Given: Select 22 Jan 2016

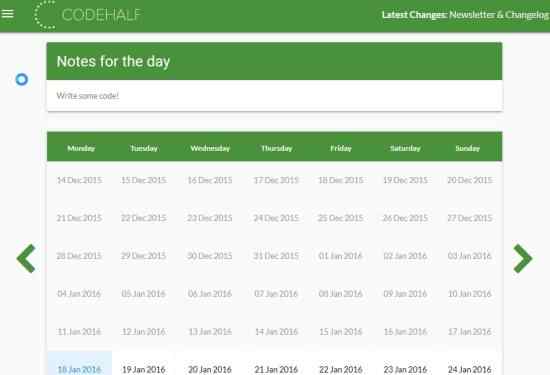Looking at the screenshot, I should point(341,369).
